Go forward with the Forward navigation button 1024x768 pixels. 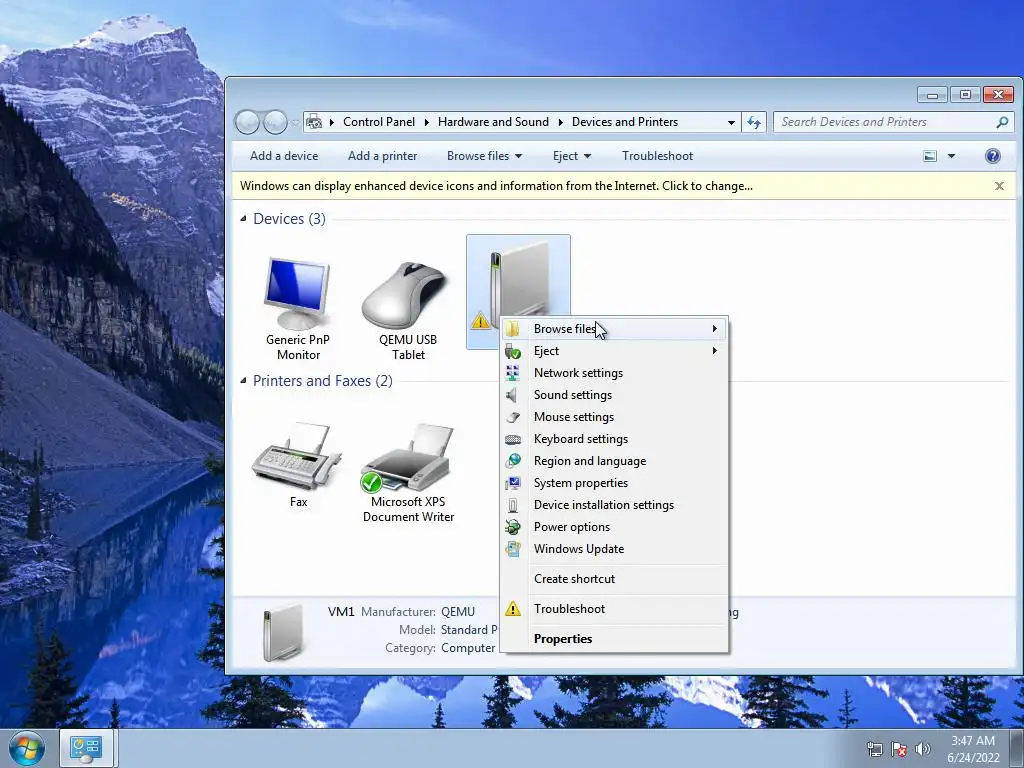click(275, 122)
